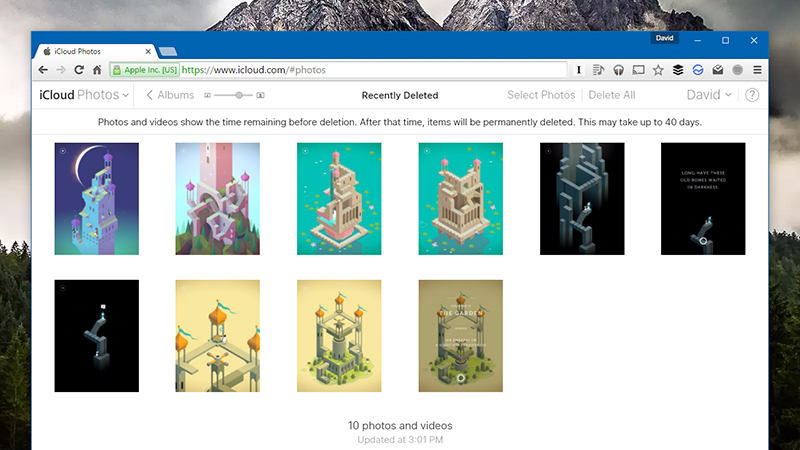Click the Apple Inc. secure certificate badge
This screenshot has width=800, height=450.
click(145, 70)
